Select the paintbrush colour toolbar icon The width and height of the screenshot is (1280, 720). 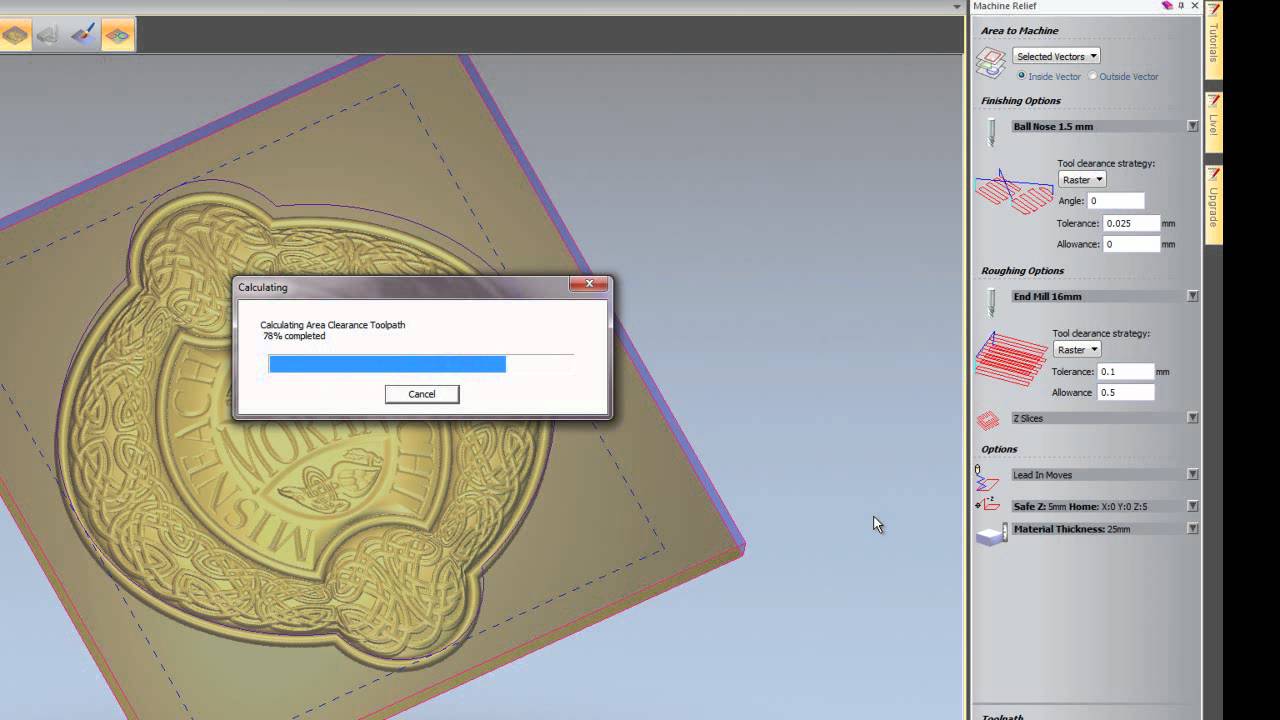tap(82, 36)
